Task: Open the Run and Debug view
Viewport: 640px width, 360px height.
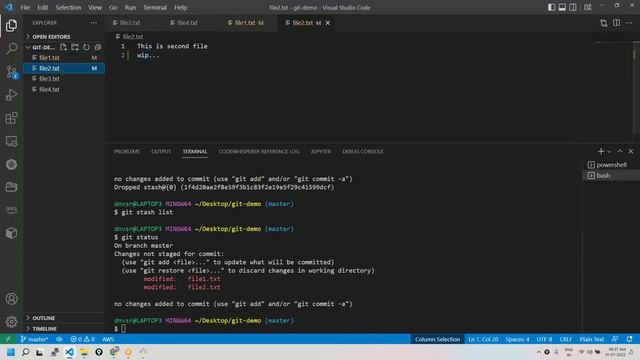Action: tap(11, 95)
